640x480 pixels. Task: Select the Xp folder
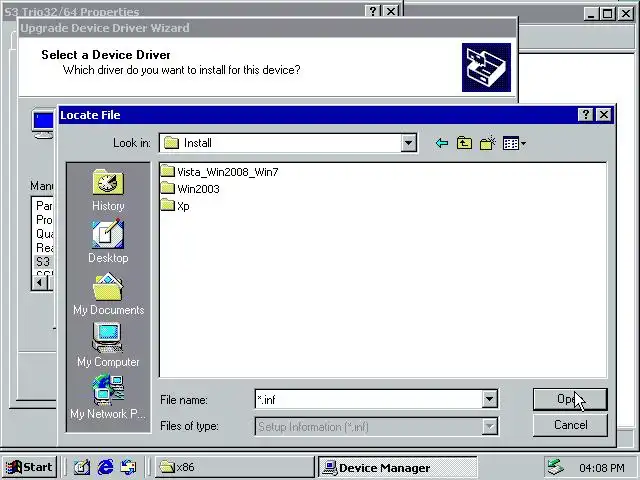click(x=175, y=206)
